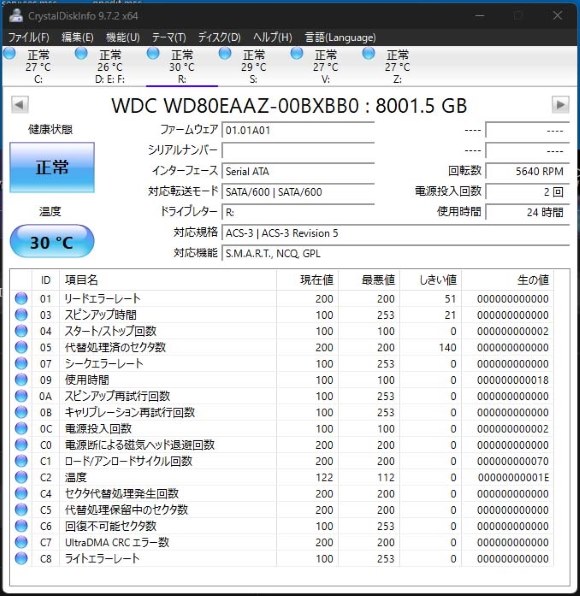Click status icon of attribute C7 UltraDMA CRC

point(21,542)
